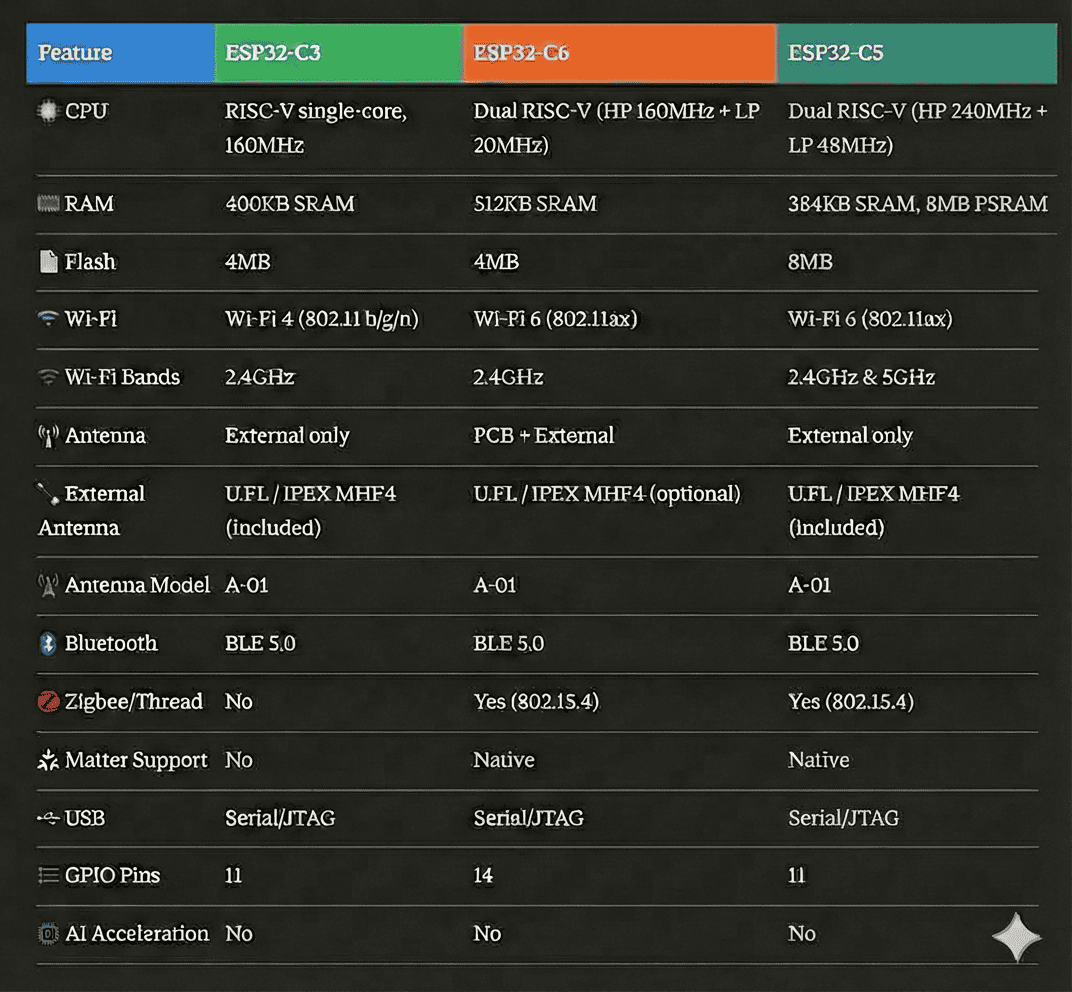1072x992 pixels.
Task: Click the Bluetooth logo icon
Action: tap(47, 643)
